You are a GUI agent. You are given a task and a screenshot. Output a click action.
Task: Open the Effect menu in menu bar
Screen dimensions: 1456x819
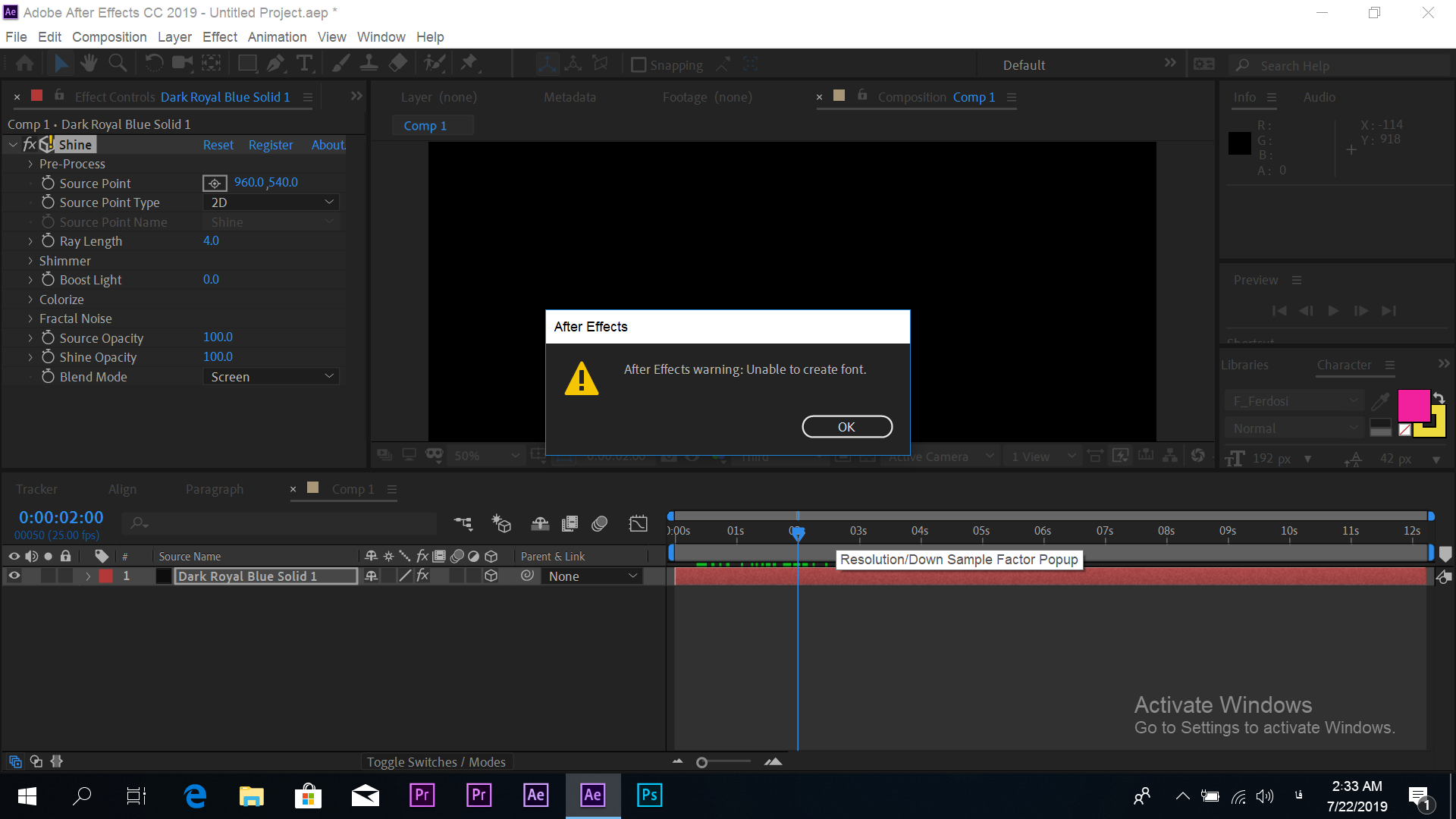pos(220,37)
